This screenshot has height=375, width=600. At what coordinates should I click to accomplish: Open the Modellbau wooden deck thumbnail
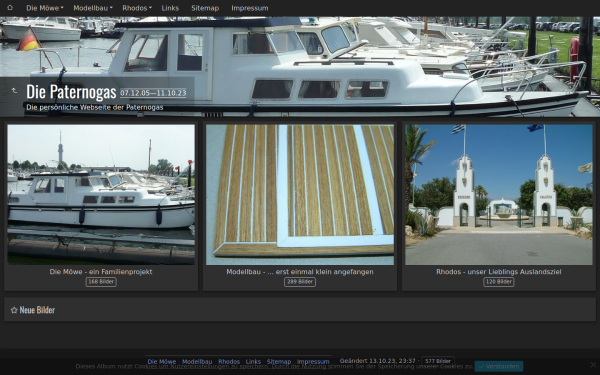coord(300,194)
